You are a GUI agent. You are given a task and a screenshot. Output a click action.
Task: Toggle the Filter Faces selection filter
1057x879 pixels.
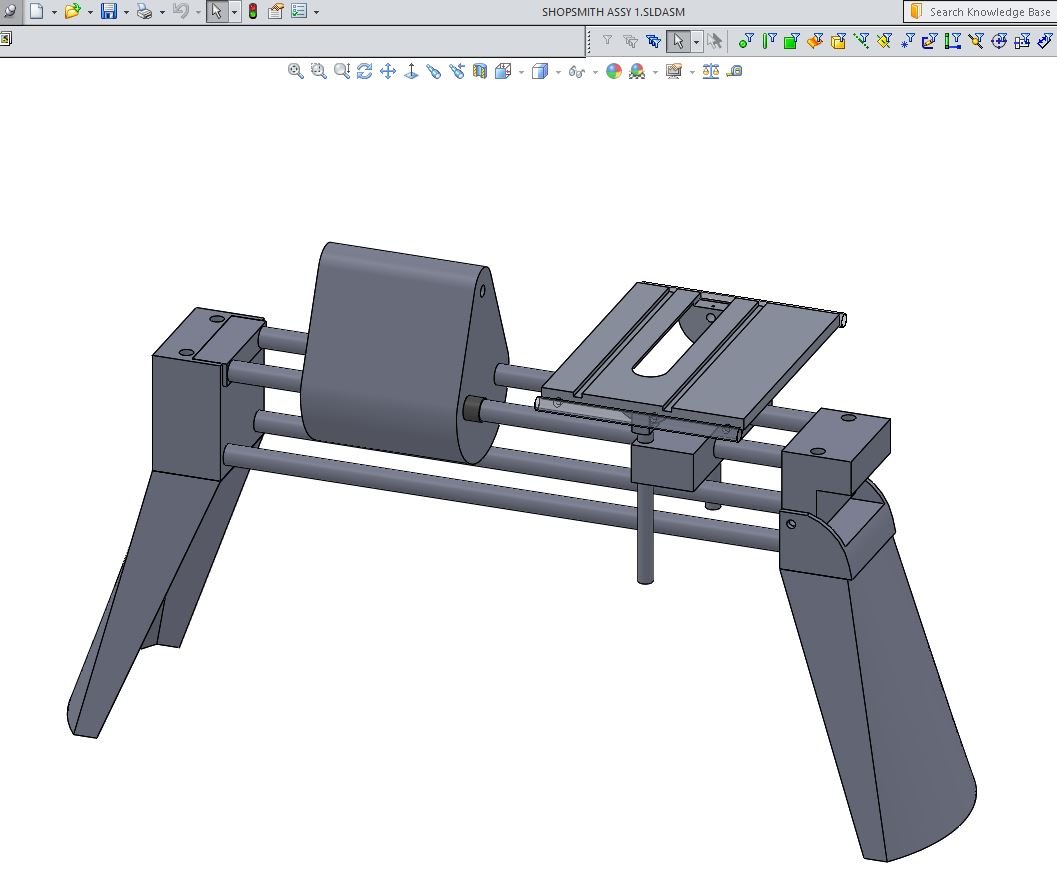(x=791, y=41)
